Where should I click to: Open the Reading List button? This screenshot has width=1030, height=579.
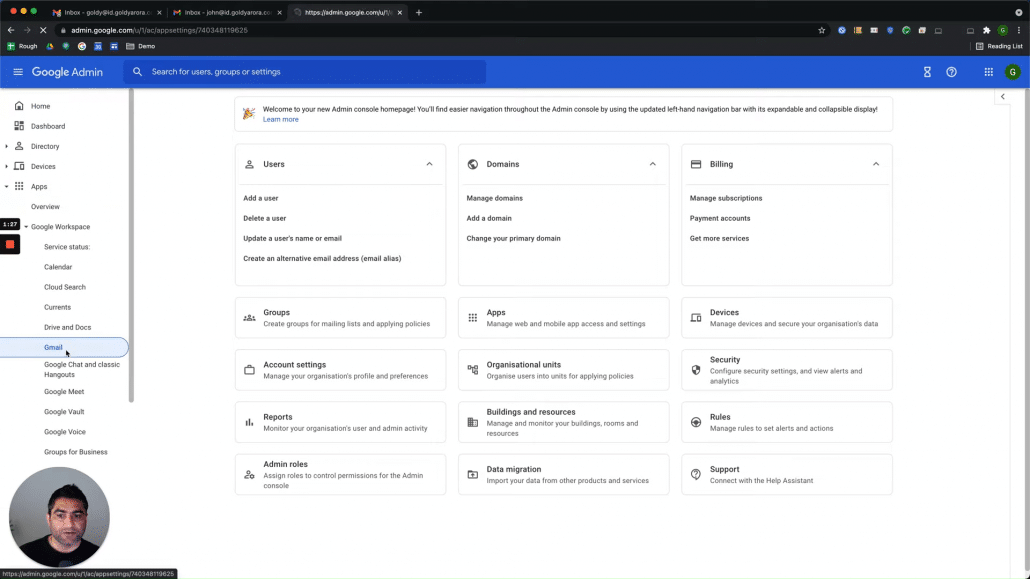pos(999,46)
